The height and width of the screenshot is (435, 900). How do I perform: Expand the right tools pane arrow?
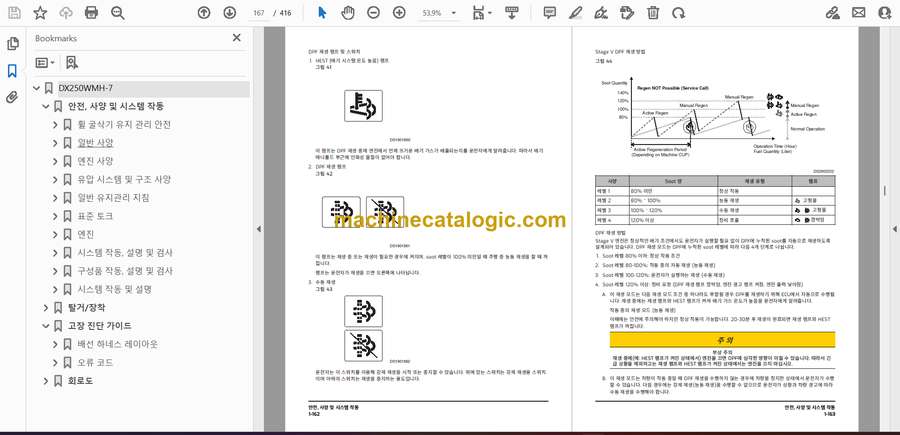[894, 229]
